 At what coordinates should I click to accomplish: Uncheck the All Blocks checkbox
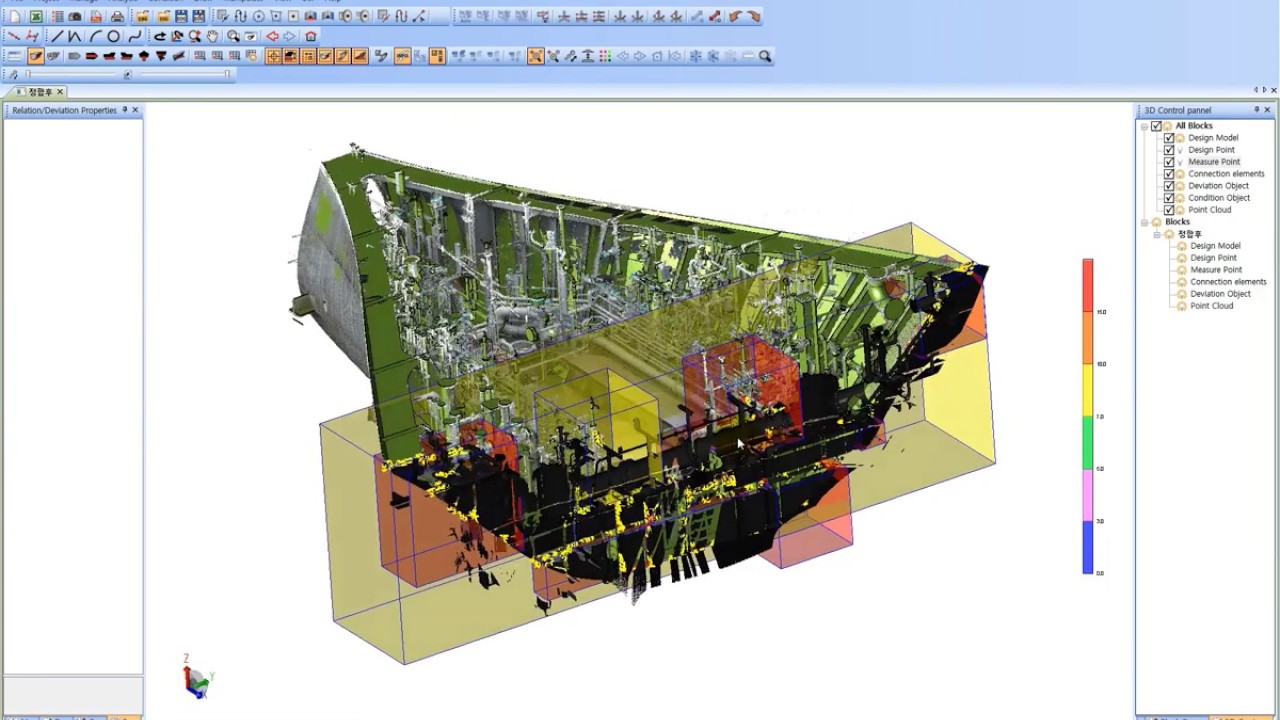pos(1156,126)
